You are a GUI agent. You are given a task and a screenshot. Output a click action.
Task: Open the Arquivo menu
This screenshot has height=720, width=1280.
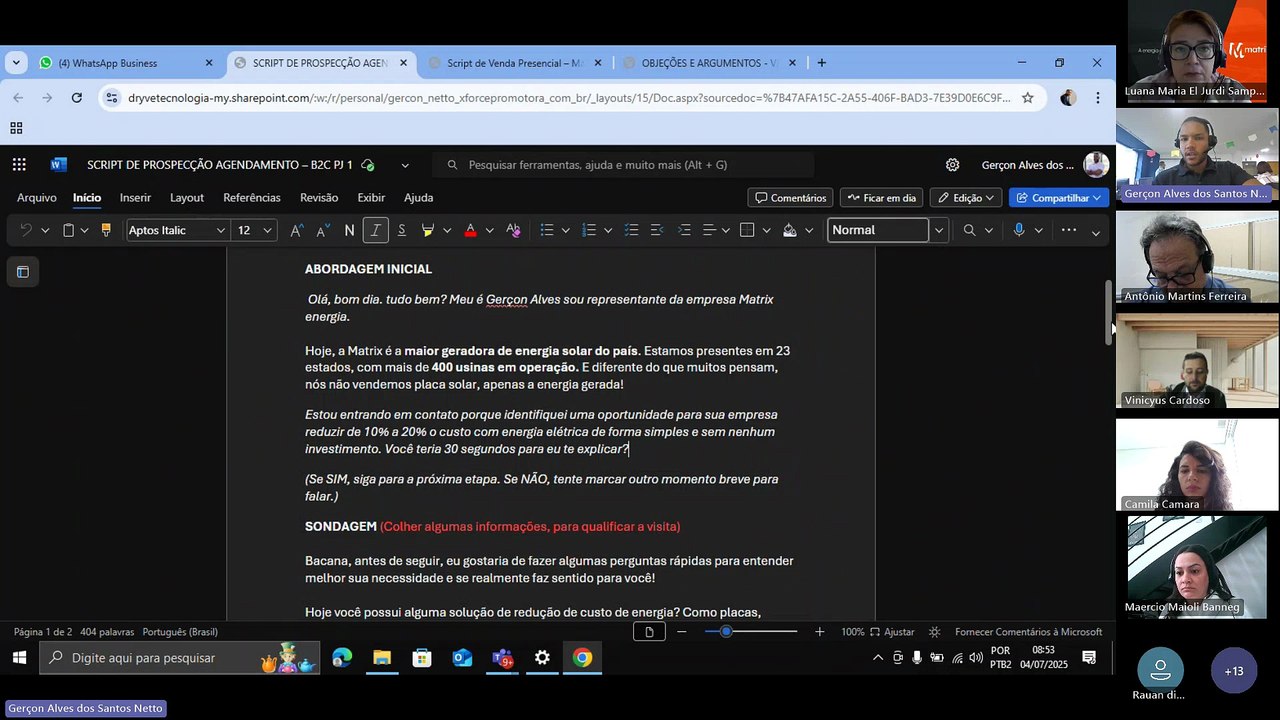[37, 198]
